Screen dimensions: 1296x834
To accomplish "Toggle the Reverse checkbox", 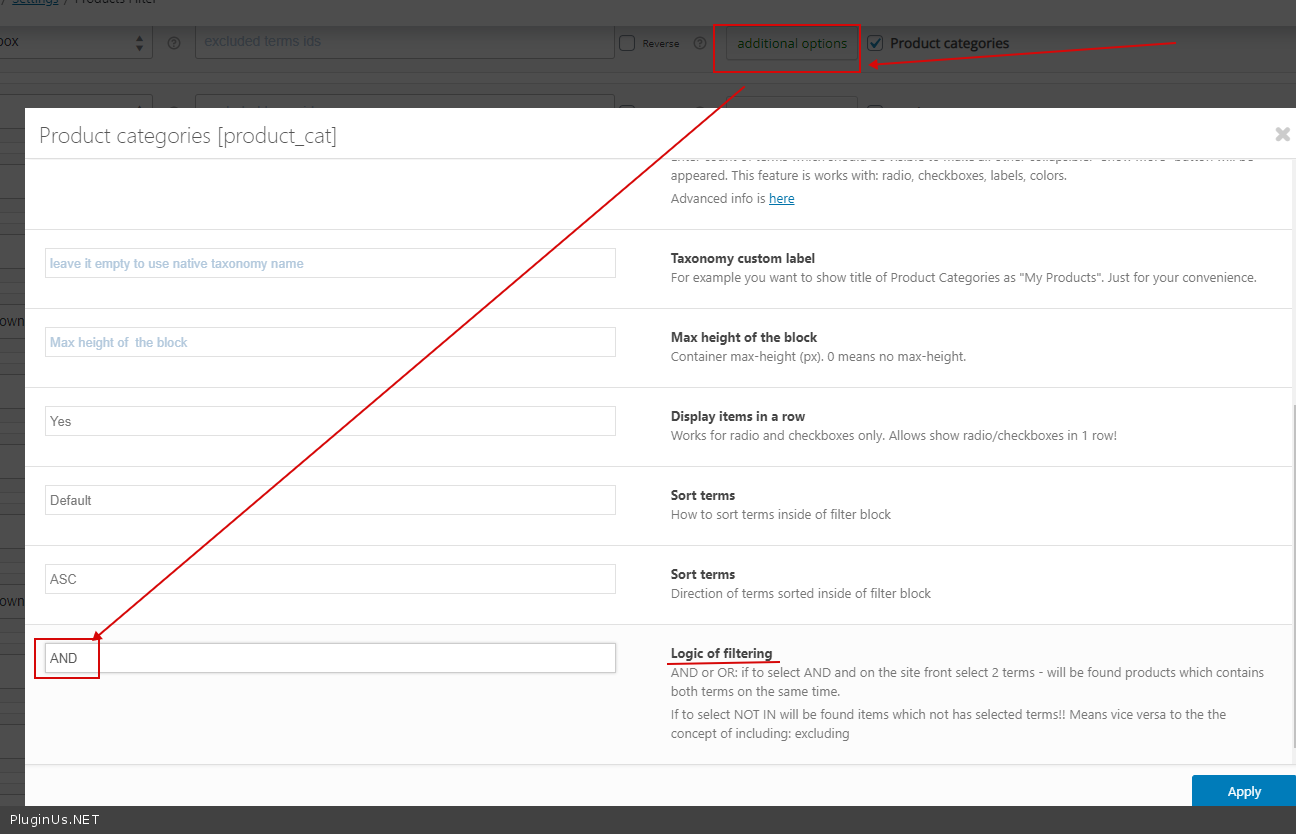I will (627, 43).
